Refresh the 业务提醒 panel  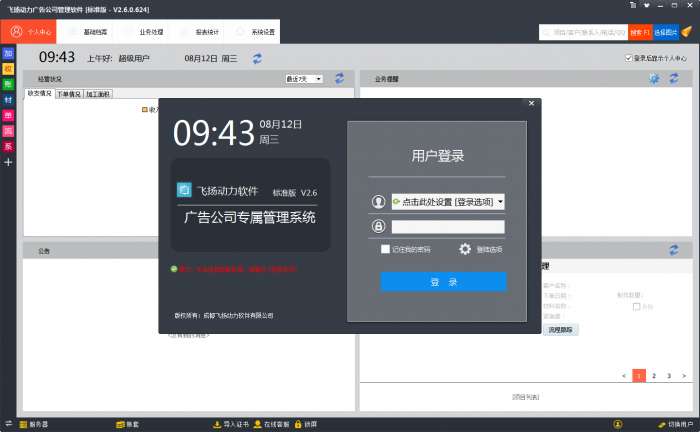click(x=674, y=79)
